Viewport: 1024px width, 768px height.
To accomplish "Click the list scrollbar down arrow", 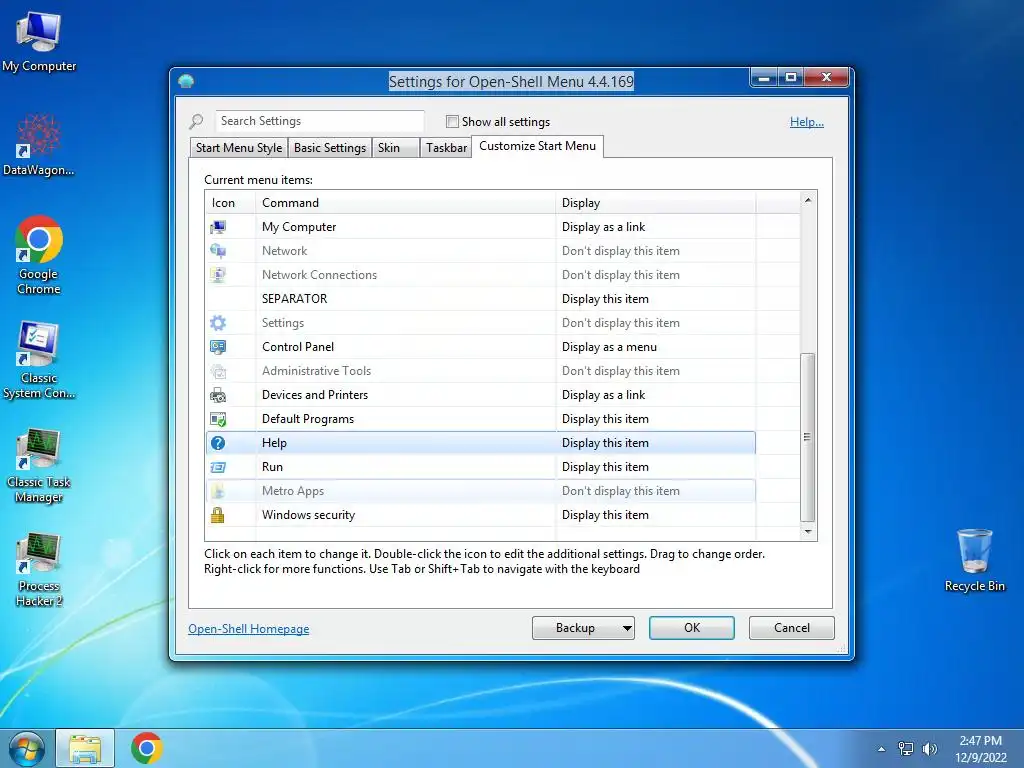I will coord(808,532).
